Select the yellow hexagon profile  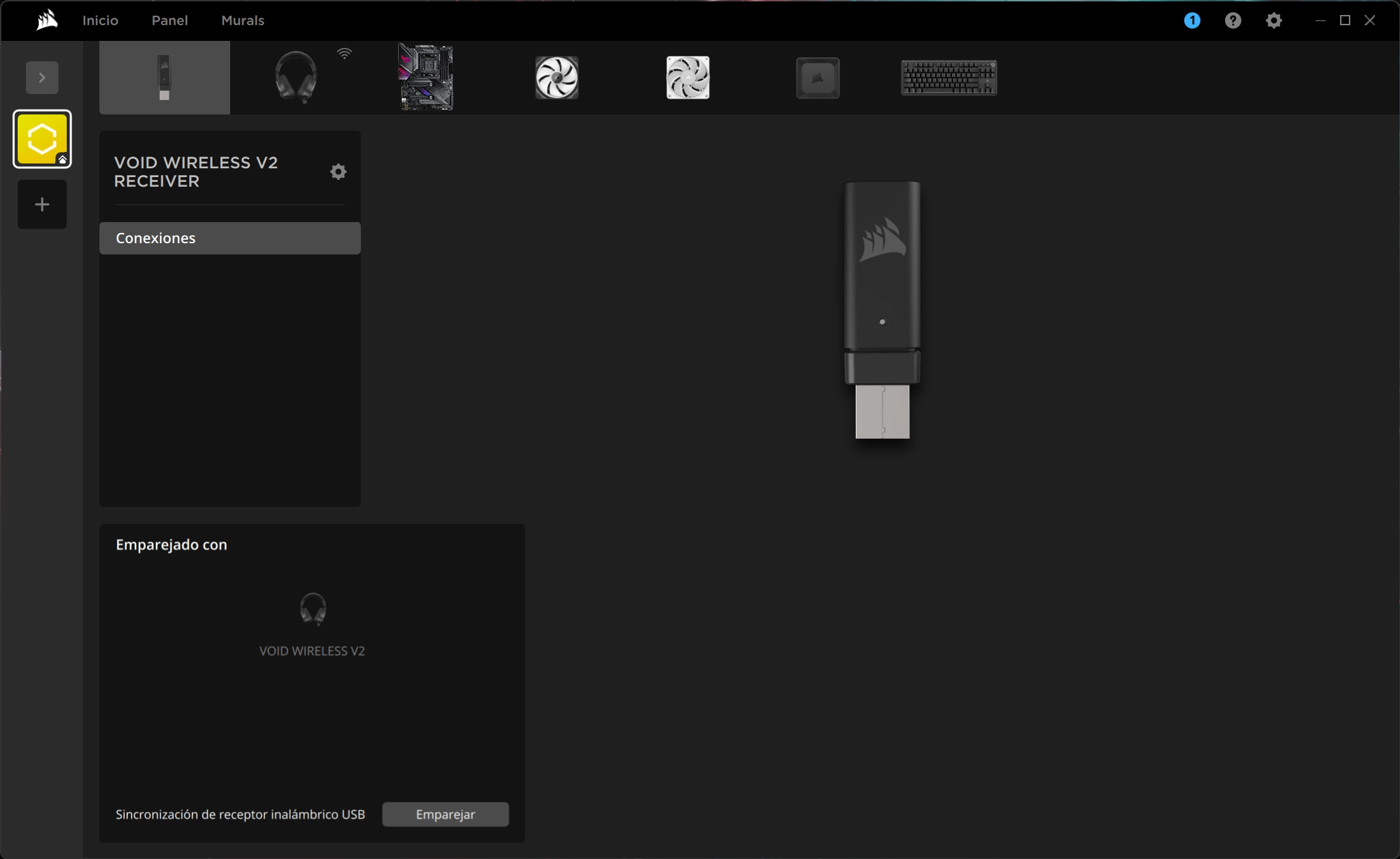[42, 139]
